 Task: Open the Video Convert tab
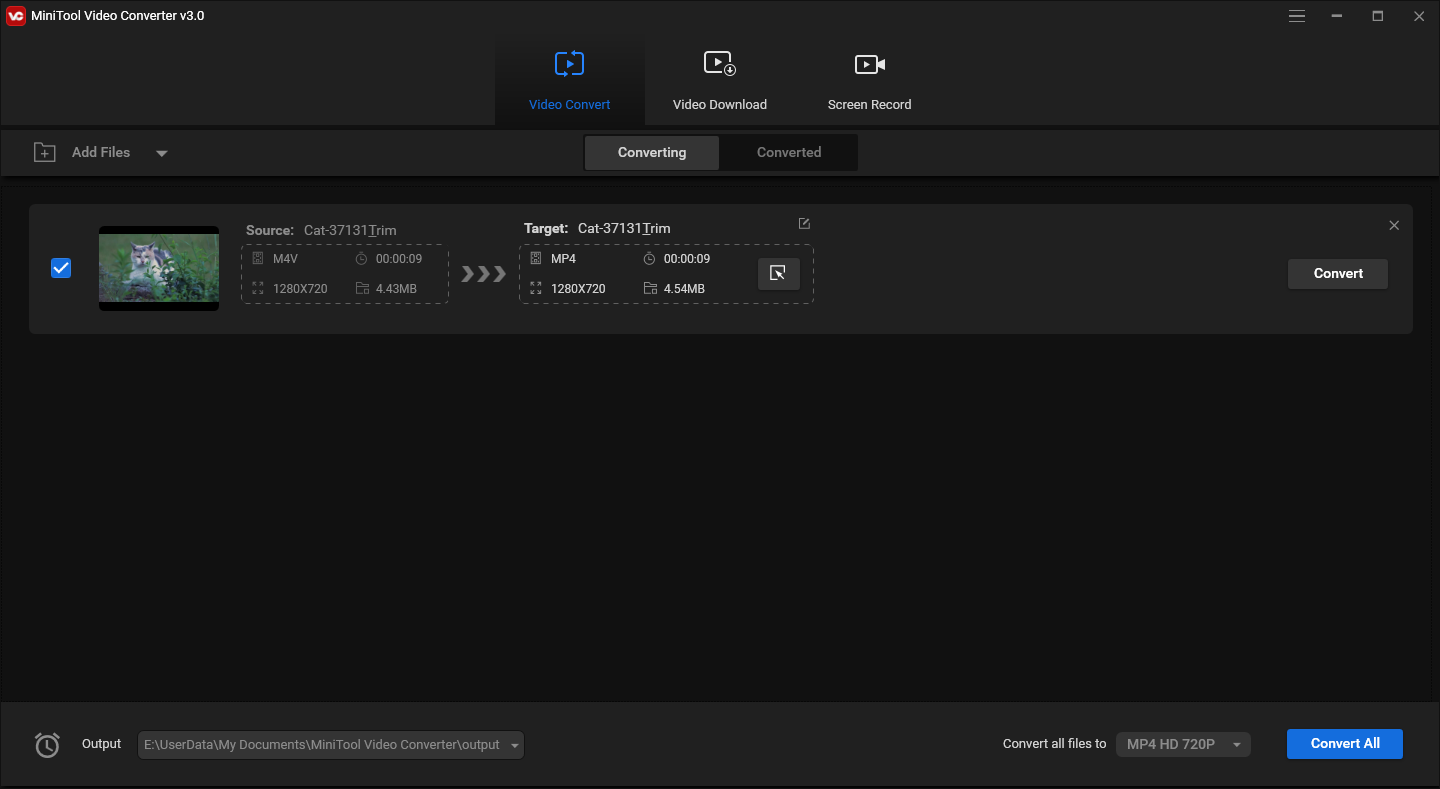[569, 81]
